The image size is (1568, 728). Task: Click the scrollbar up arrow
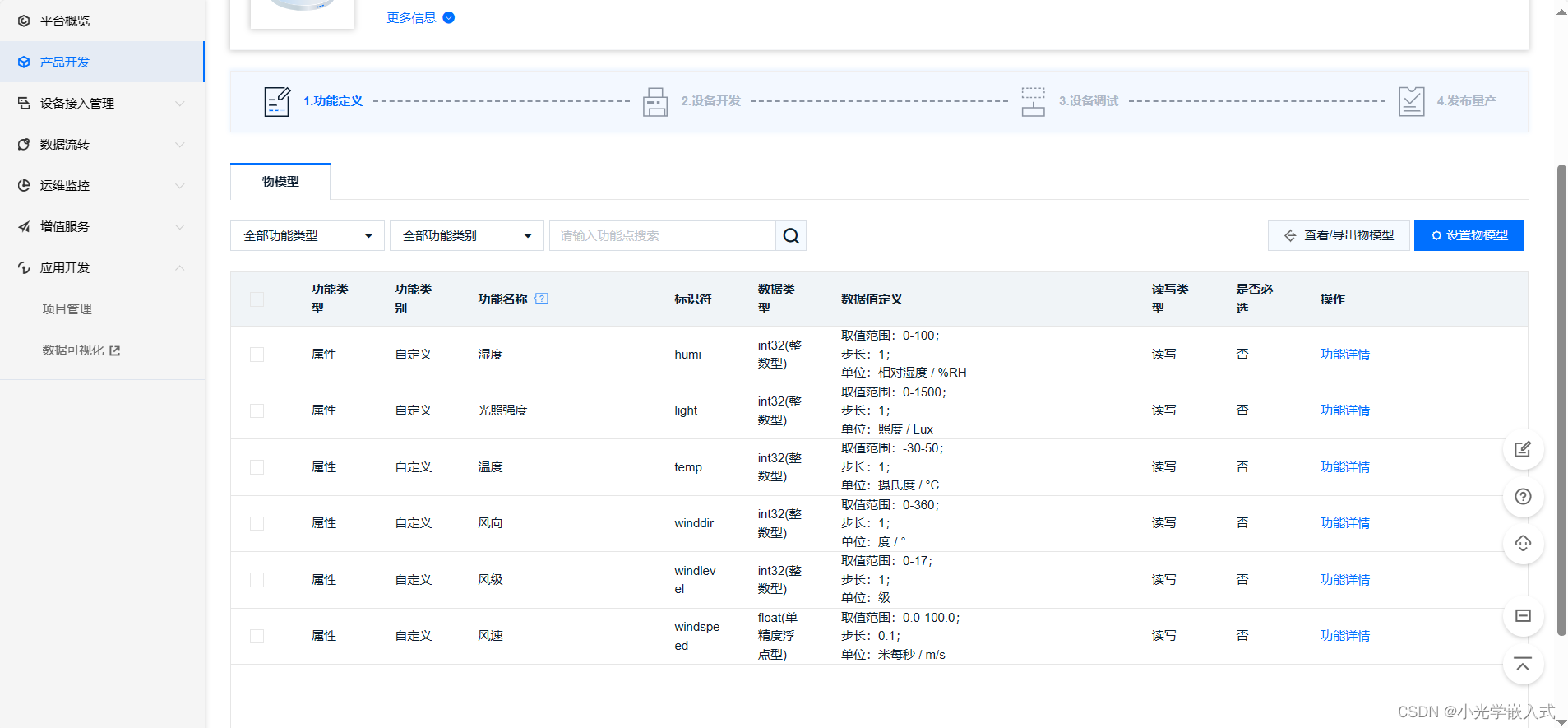pyautogui.click(x=1561, y=12)
